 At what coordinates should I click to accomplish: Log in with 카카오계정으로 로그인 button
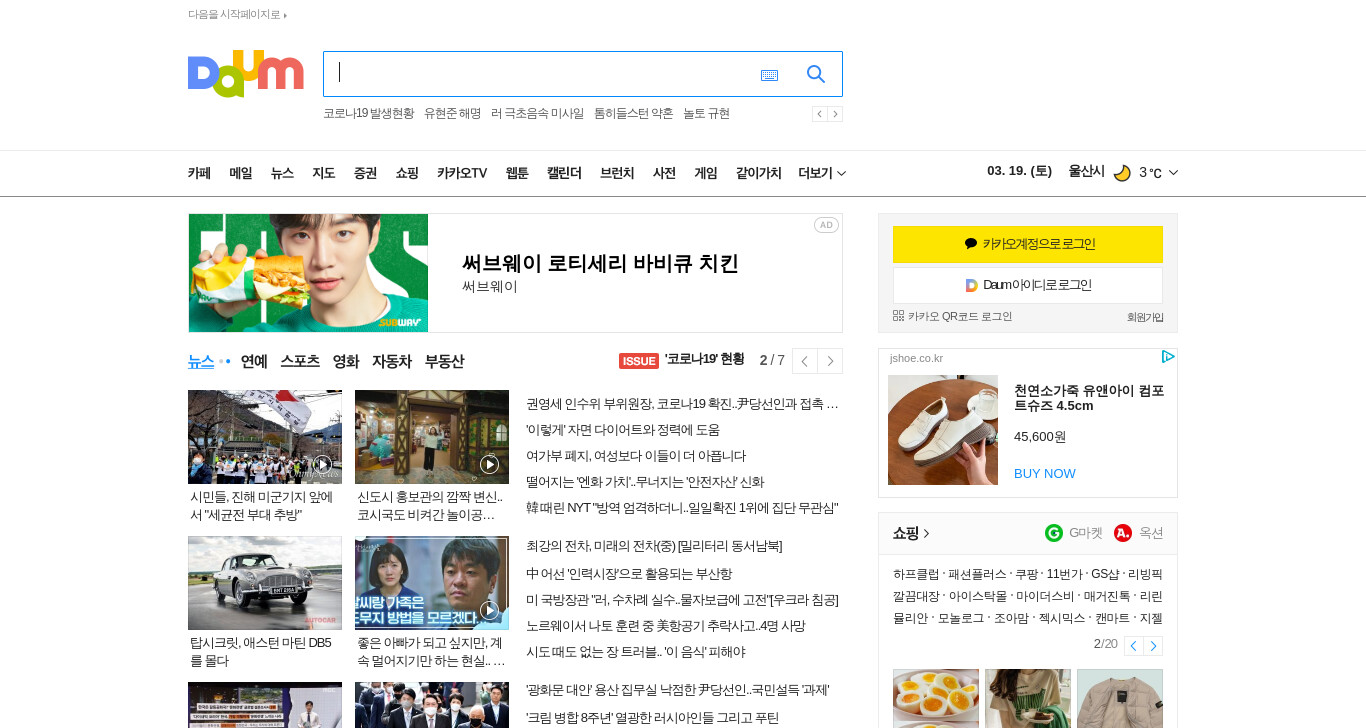click(1028, 244)
